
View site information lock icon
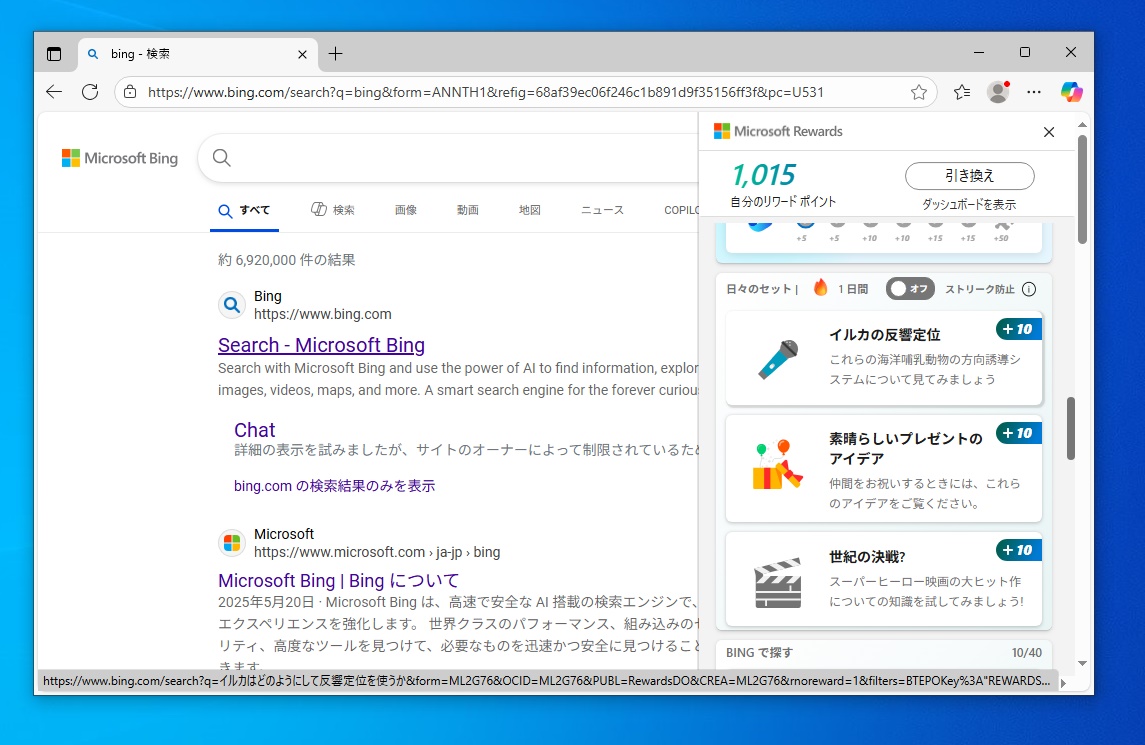tap(130, 92)
